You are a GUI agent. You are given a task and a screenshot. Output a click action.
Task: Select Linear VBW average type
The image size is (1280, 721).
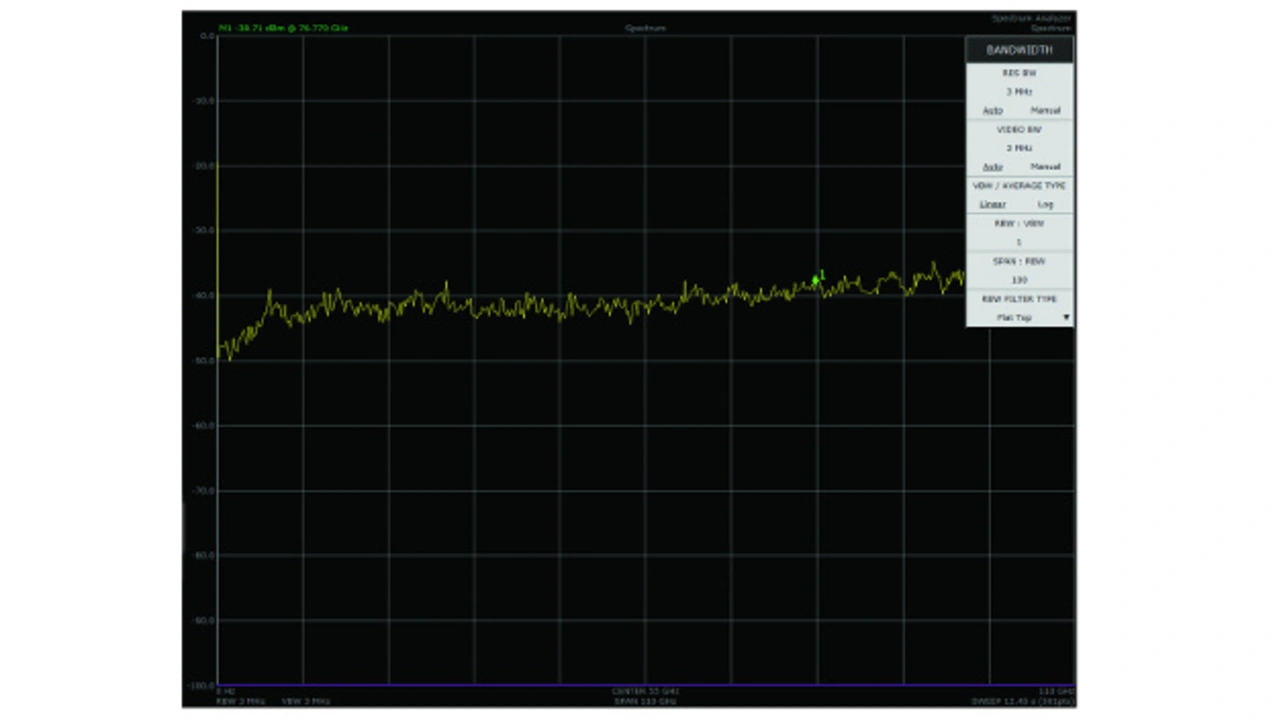(992, 204)
